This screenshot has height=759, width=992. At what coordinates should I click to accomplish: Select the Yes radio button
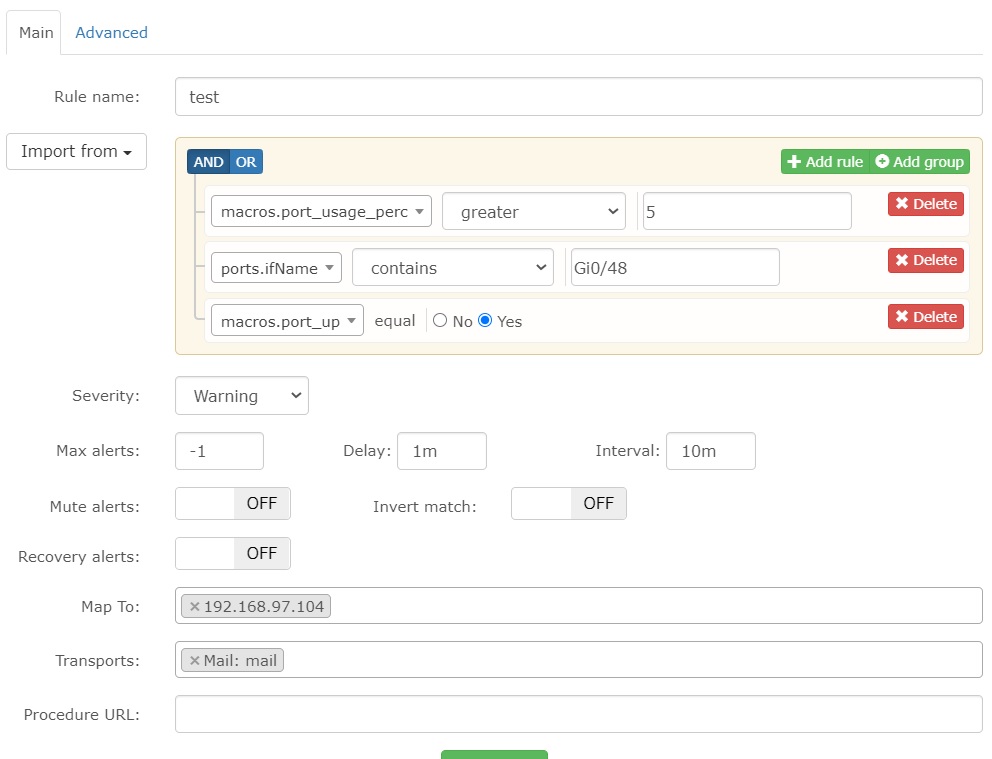[x=485, y=321]
